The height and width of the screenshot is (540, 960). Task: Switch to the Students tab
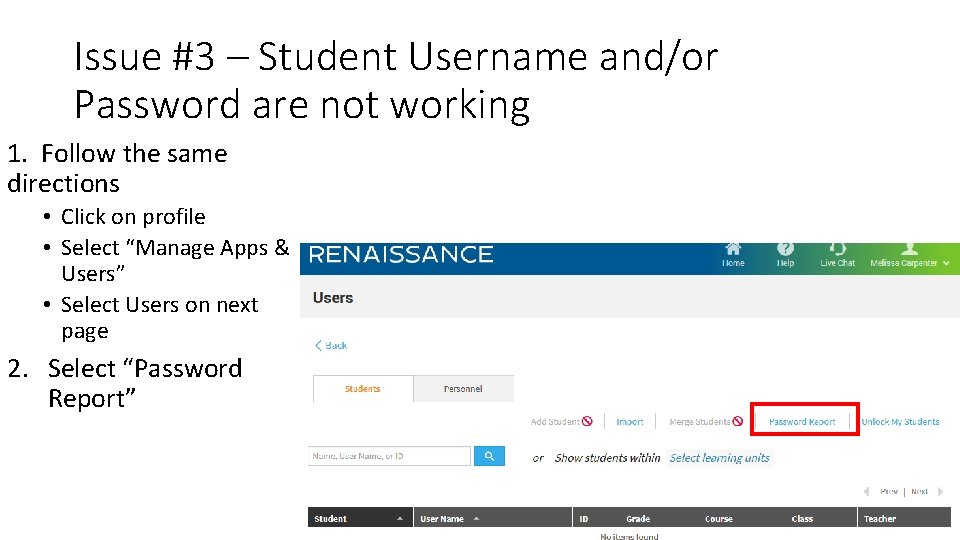(362, 389)
